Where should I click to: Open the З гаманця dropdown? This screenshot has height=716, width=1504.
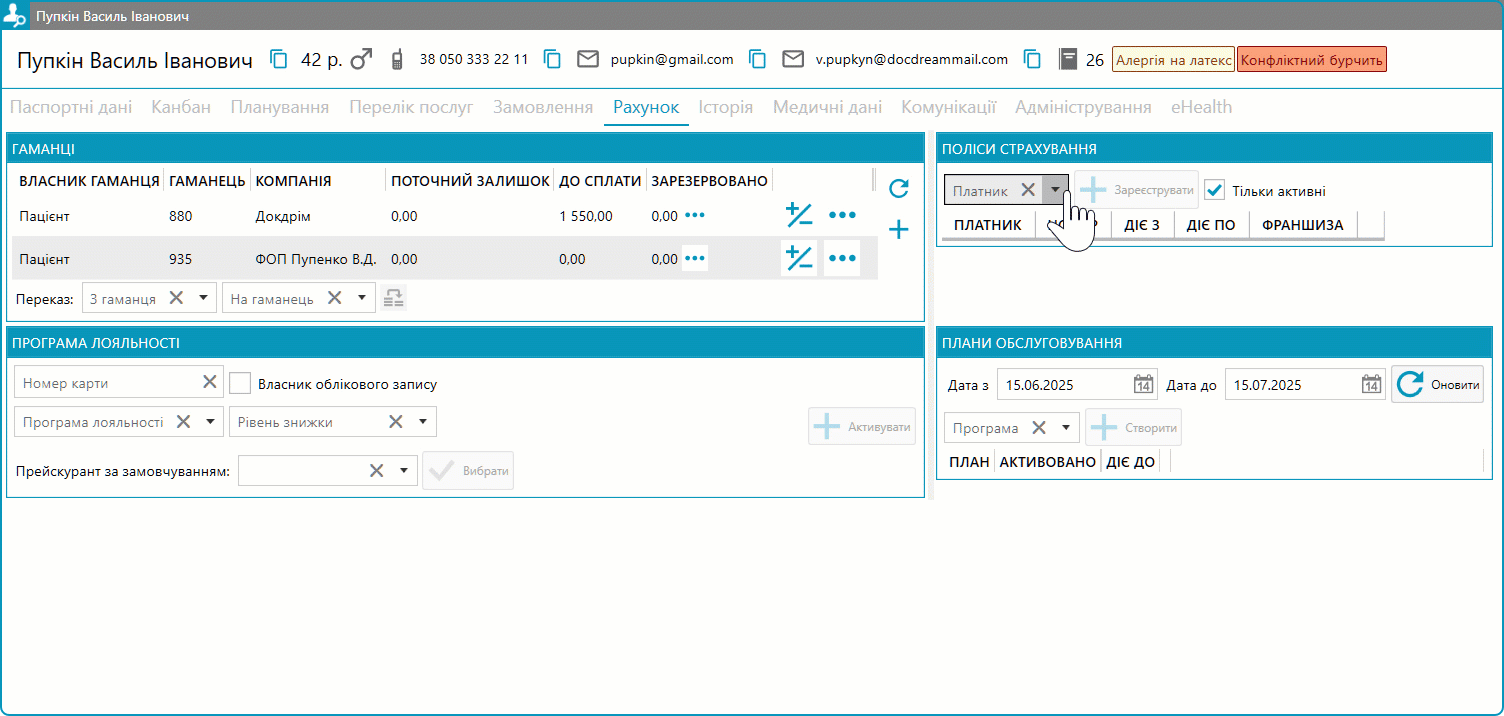[x=203, y=298]
